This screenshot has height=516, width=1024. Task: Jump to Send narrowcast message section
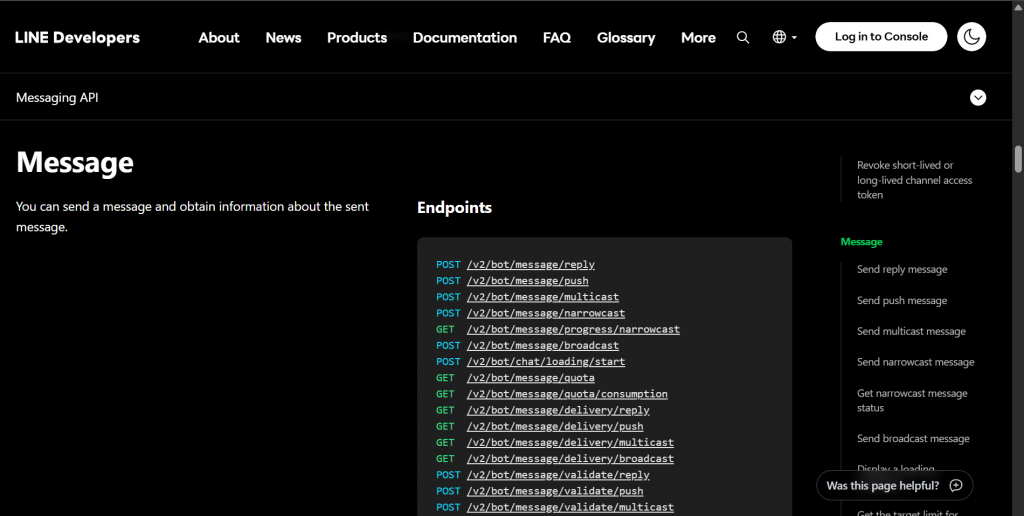point(916,362)
